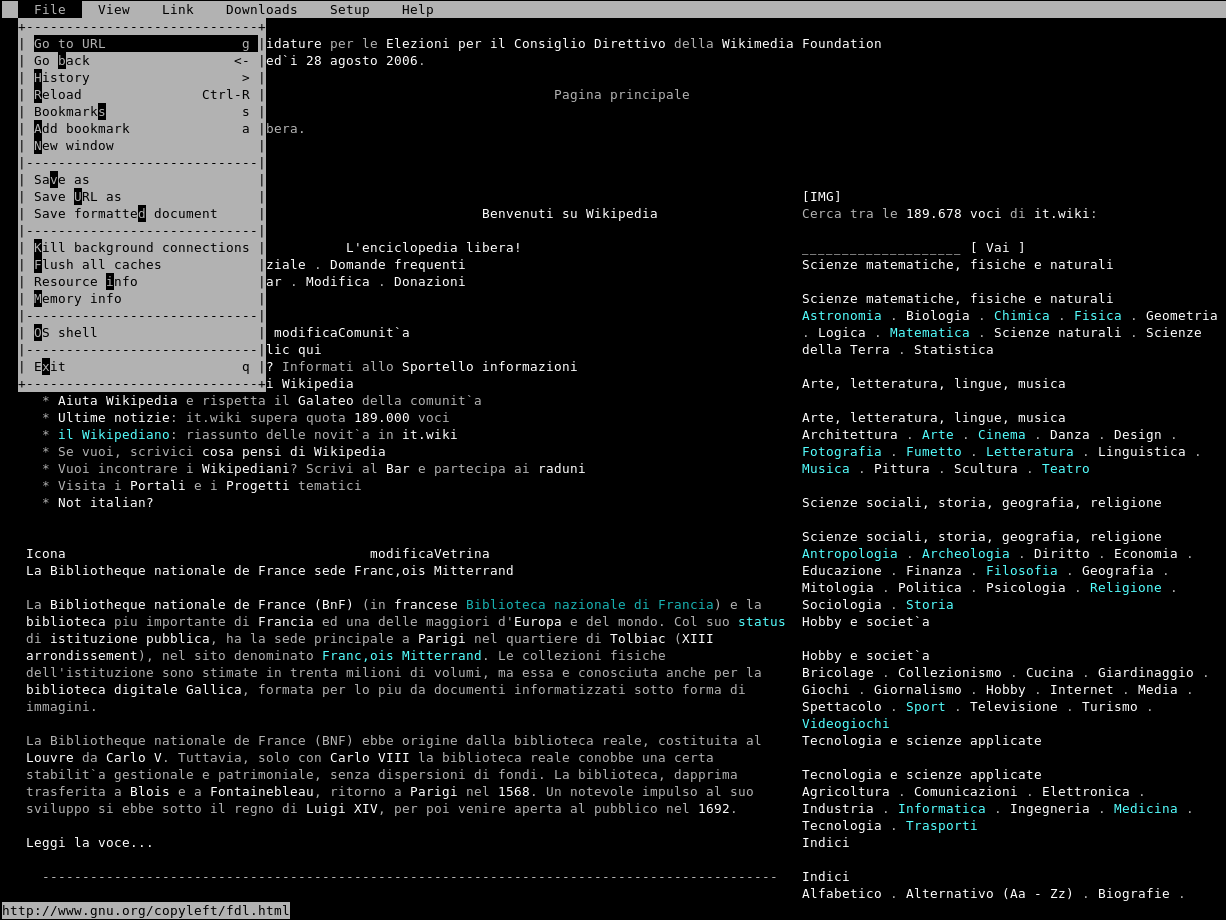
Task: Follow the Informatica link
Action: [942, 809]
